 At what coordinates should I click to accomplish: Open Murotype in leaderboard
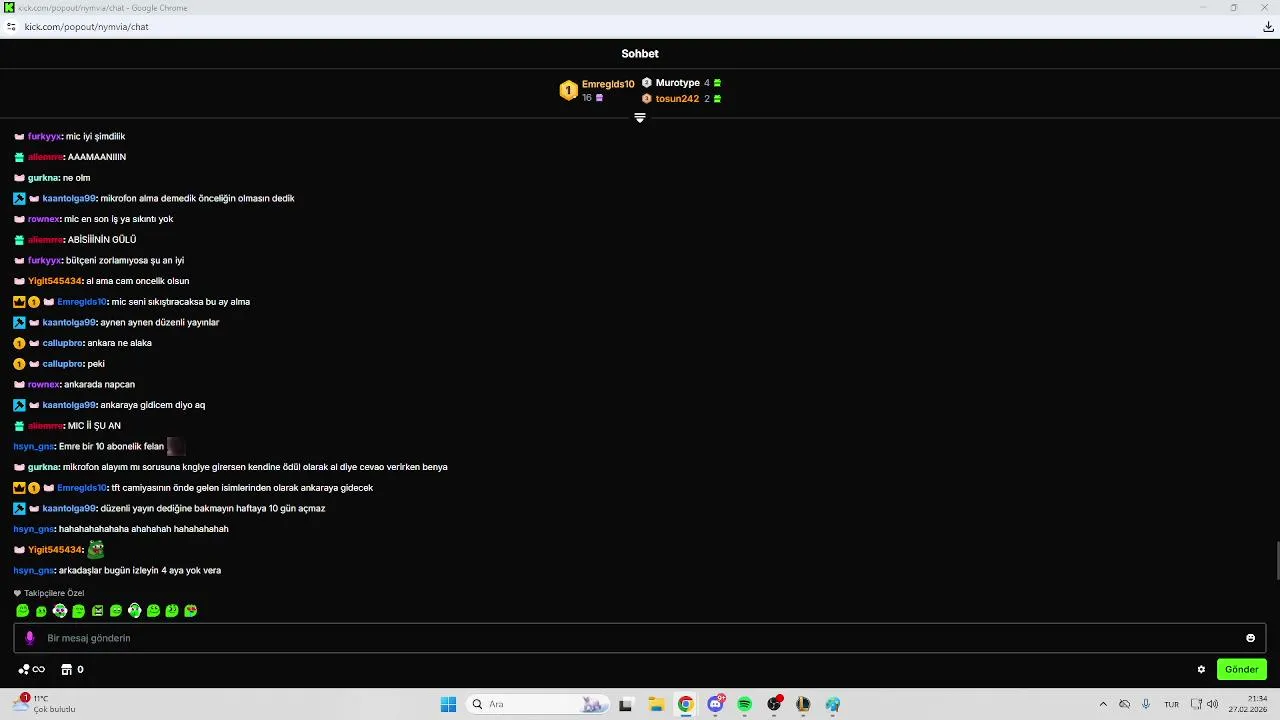click(x=677, y=83)
